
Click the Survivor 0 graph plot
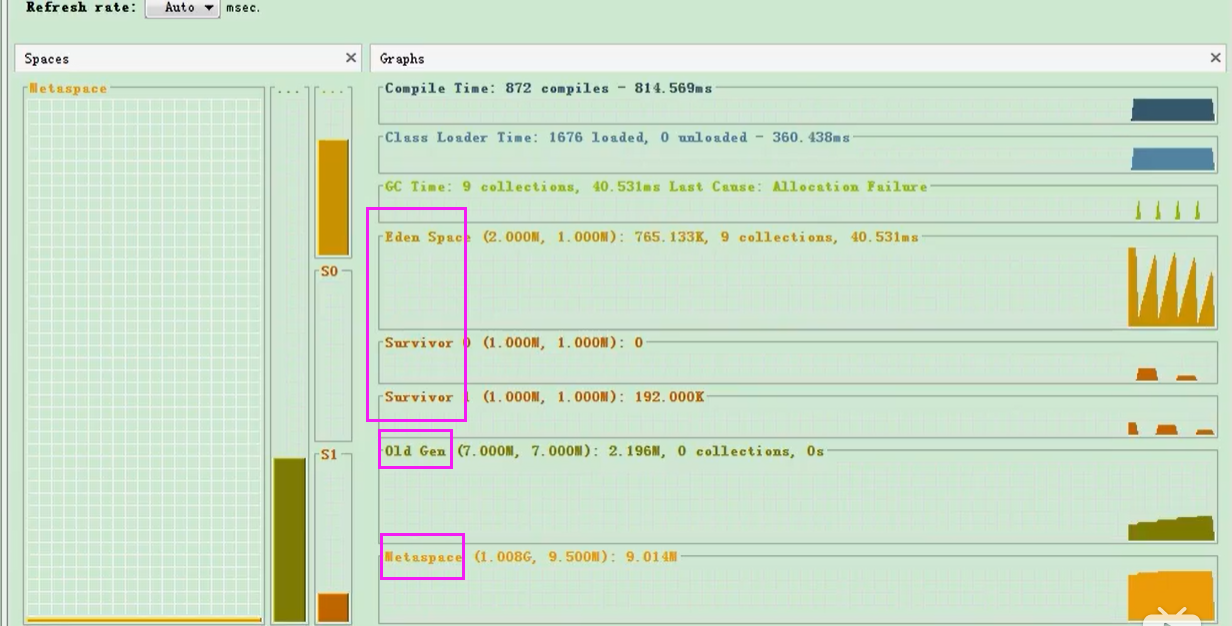[x=1166, y=374]
